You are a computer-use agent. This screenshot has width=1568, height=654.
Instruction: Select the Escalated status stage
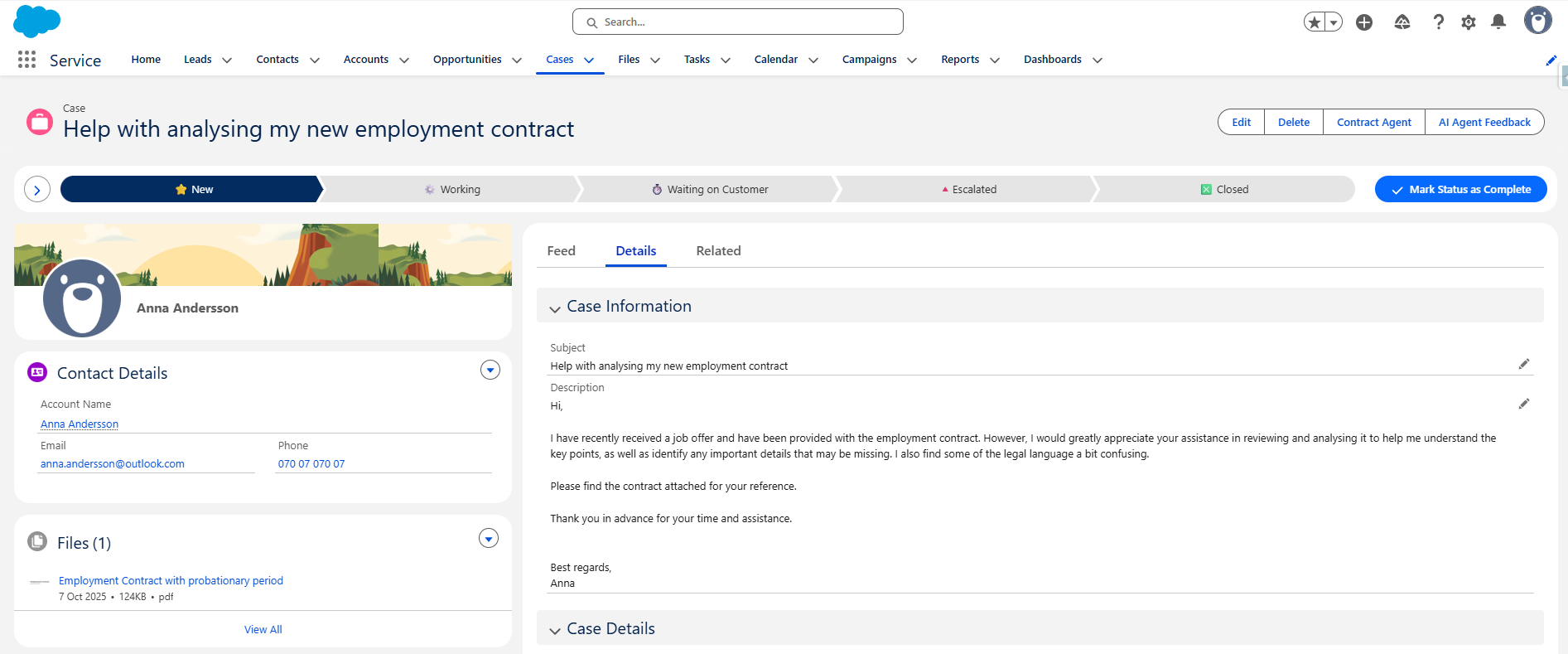[x=967, y=190]
